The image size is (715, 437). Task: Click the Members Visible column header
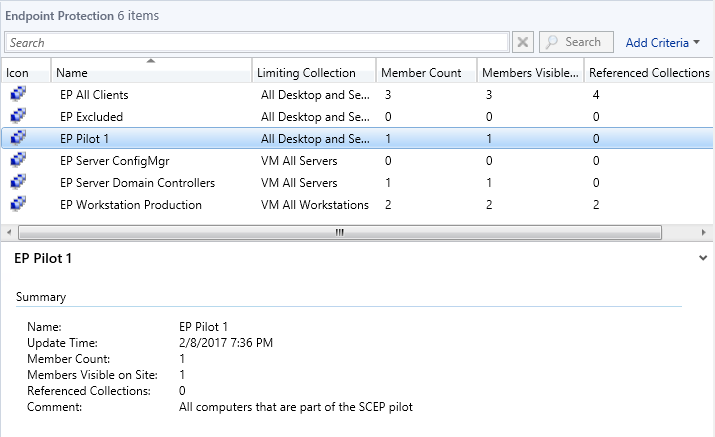[x=528, y=73]
